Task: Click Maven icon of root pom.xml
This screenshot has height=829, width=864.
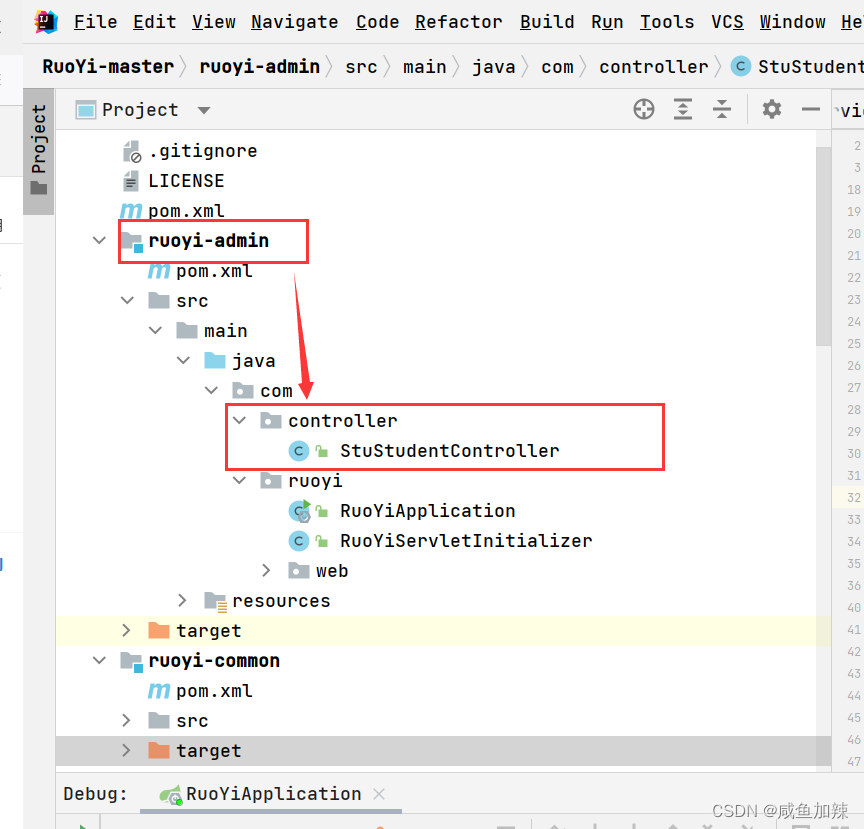Action: (131, 211)
